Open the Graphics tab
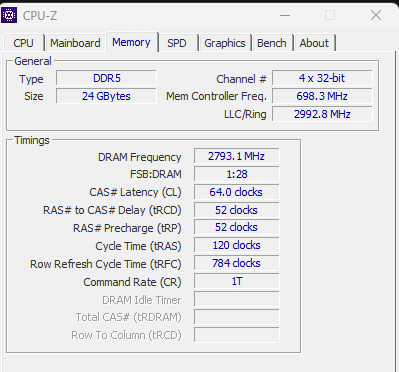 point(225,43)
